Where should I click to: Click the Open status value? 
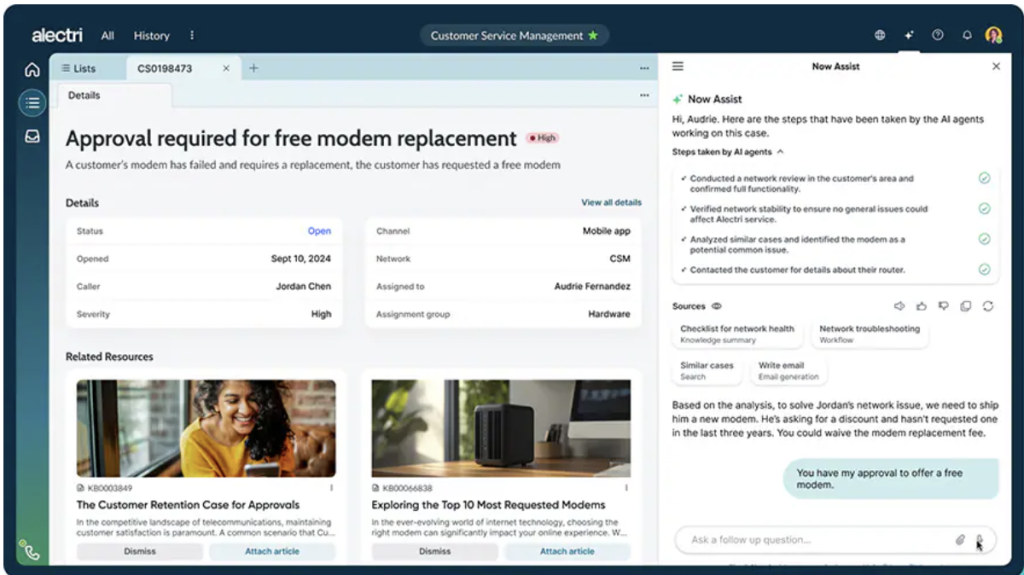319,231
